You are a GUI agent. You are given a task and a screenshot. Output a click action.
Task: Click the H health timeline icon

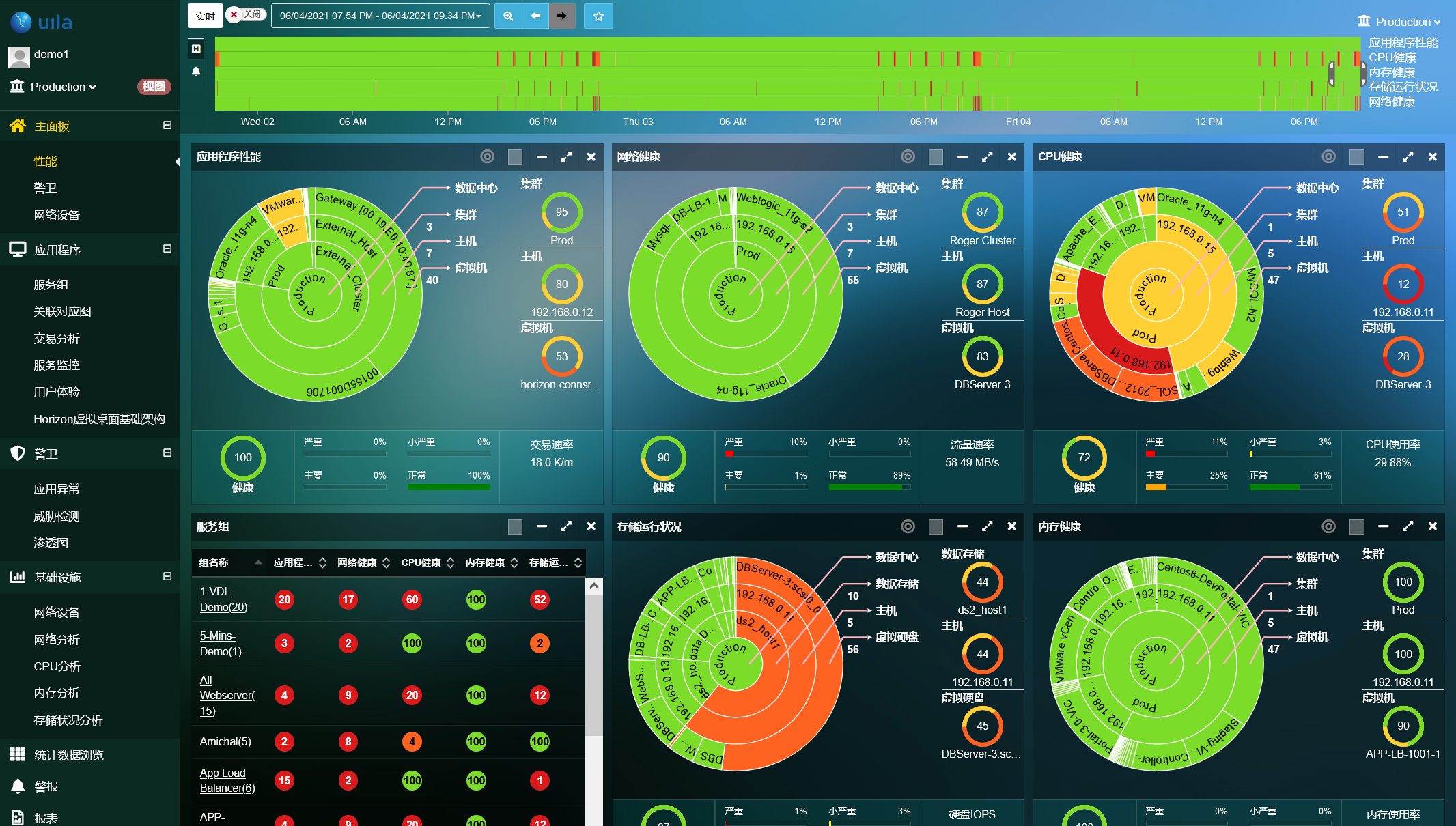196,48
